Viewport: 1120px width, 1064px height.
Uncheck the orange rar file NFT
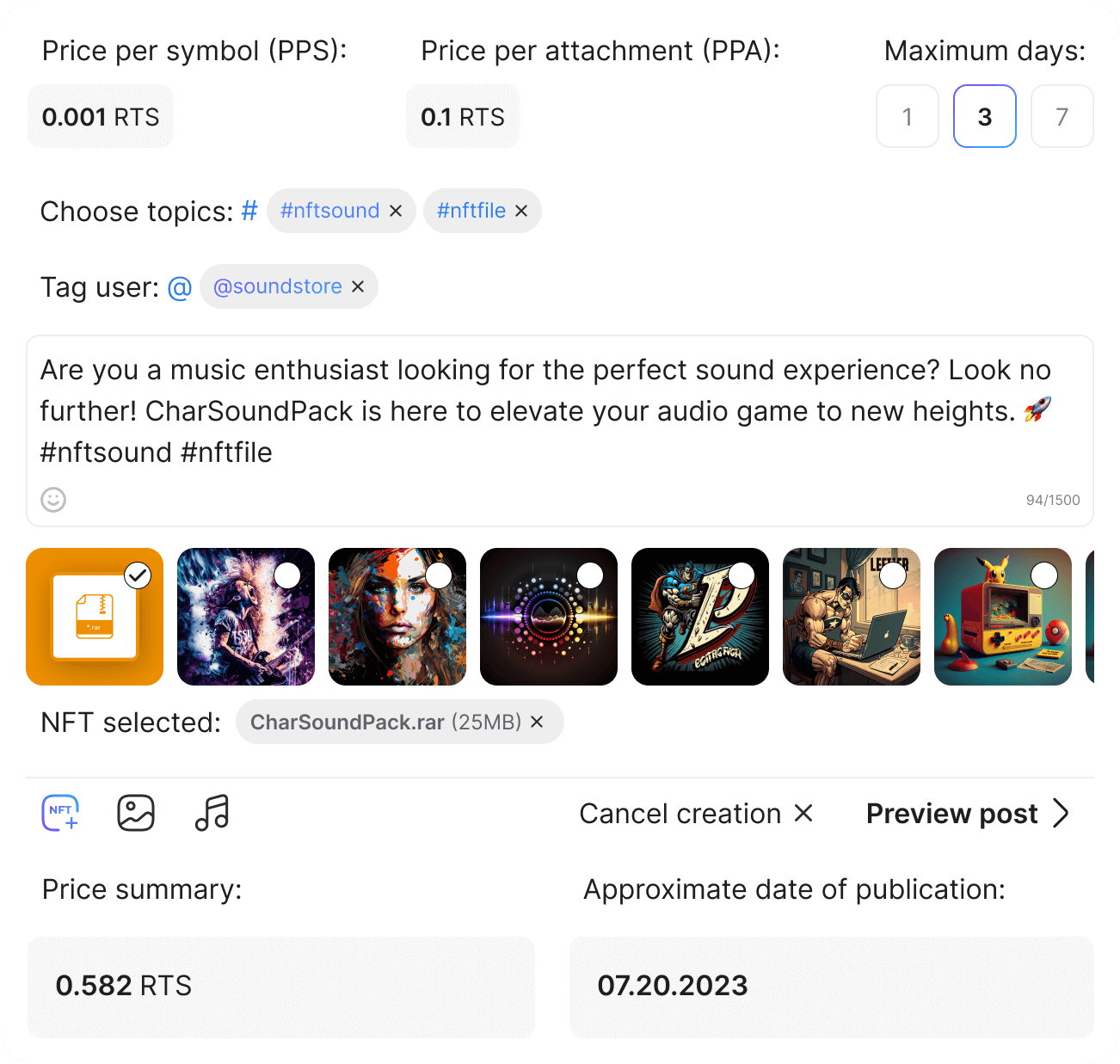tap(138, 575)
